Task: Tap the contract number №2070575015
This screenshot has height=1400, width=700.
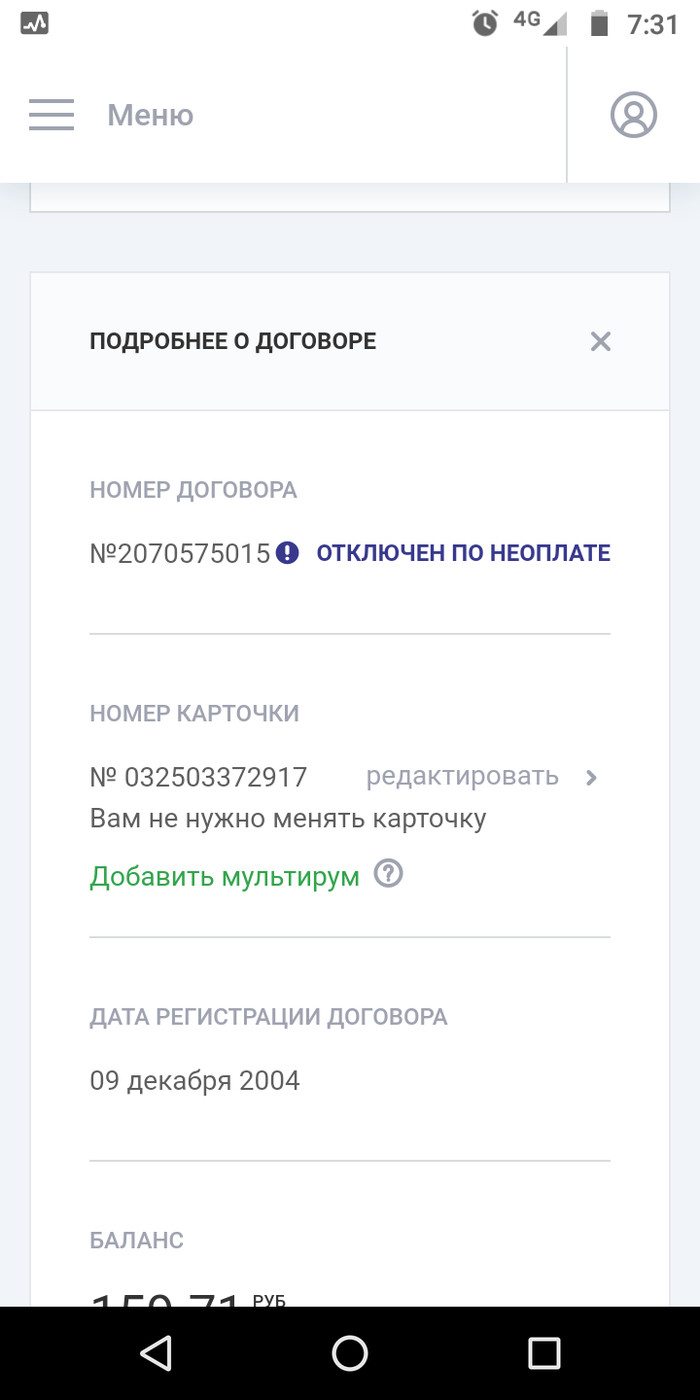Action: (180, 553)
